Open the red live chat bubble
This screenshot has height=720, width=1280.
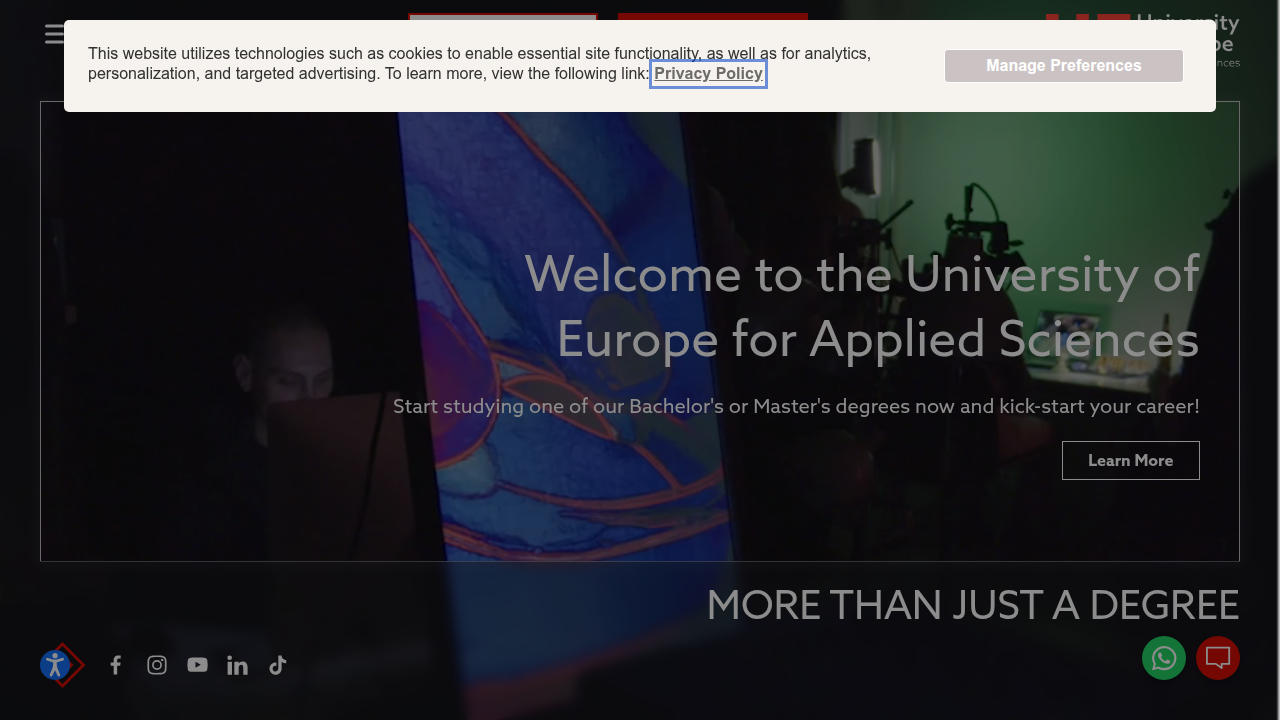tap(1218, 658)
